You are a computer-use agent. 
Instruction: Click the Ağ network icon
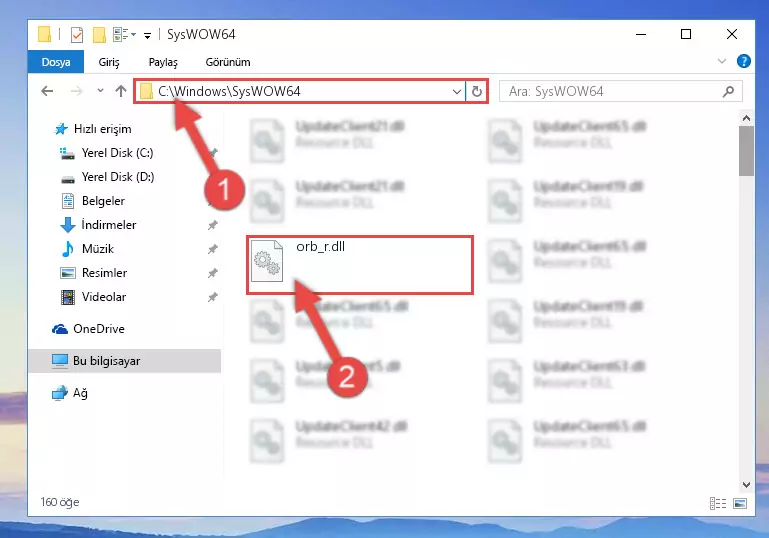click(60, 393)
